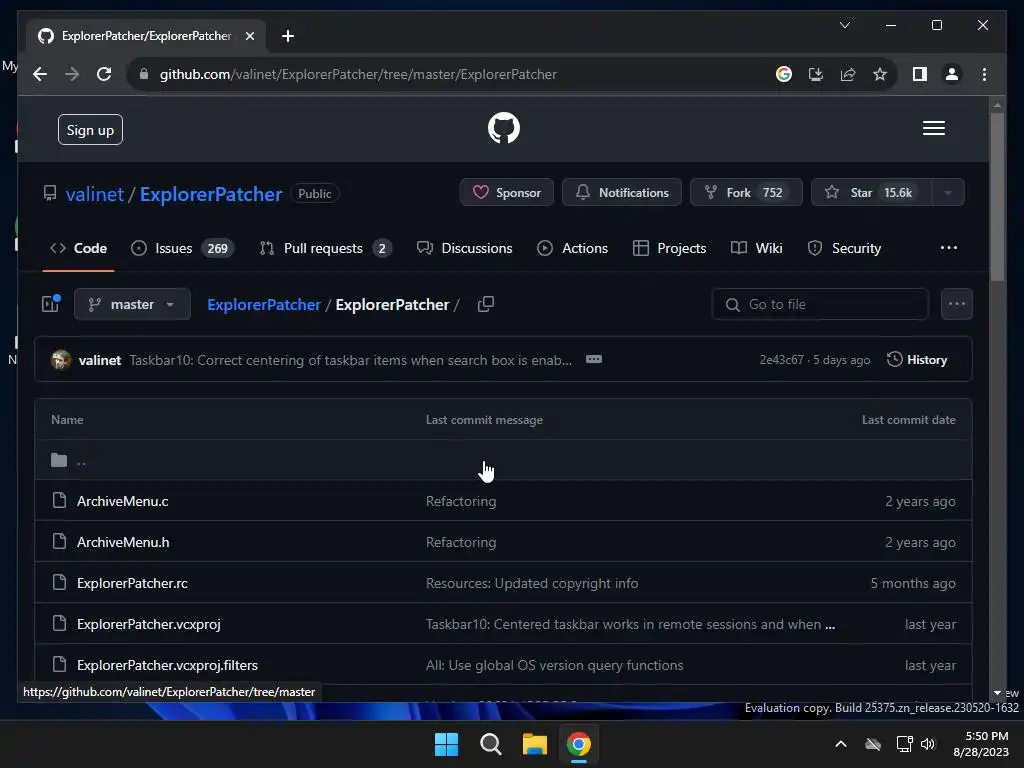Close the ExplorerPatcher browser tab
The height and width of the screenshot is (768, 1024).
point(249,36)
